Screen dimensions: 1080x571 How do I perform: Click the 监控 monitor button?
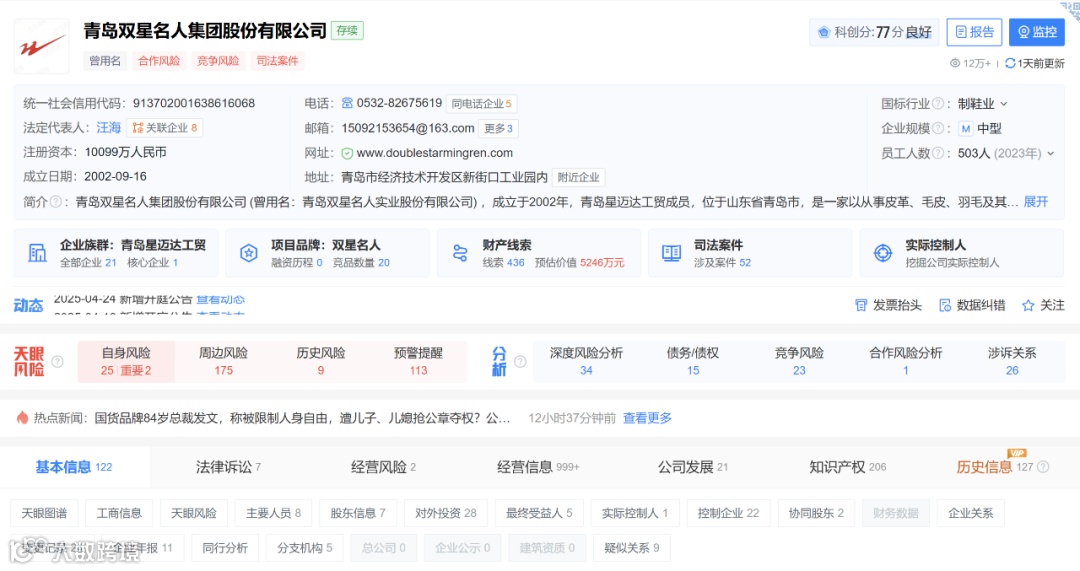click(x=1037, y=32)
